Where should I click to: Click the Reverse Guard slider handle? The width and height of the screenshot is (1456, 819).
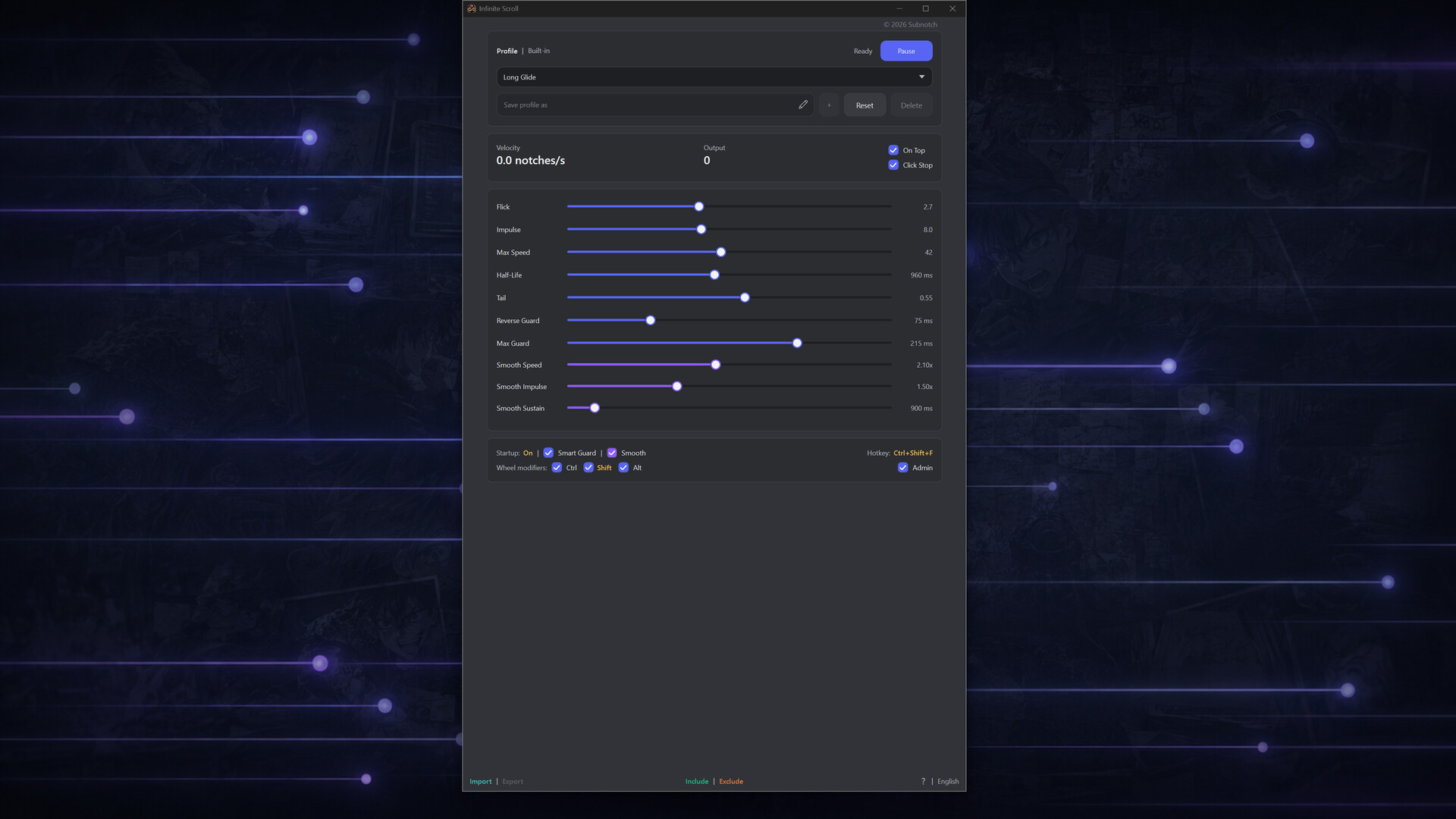pos(651,320)
